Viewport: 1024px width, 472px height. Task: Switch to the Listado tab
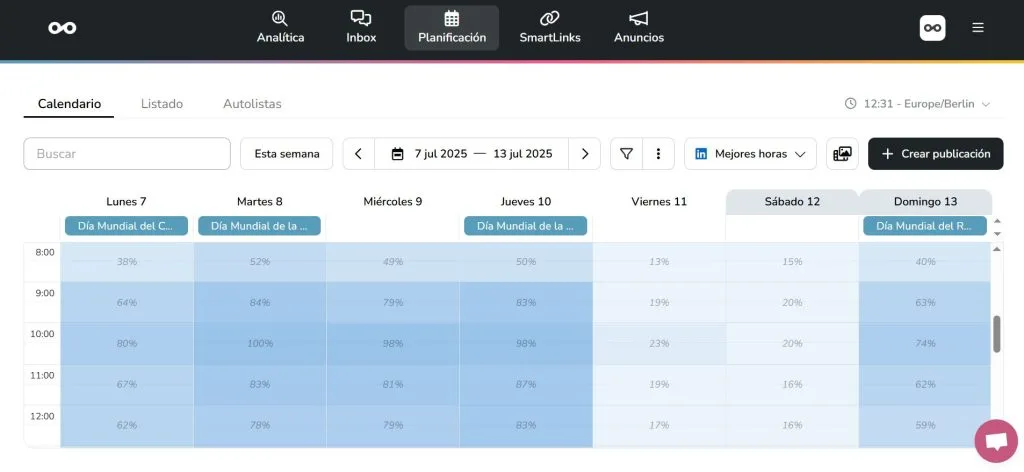[x=162, y=104]
